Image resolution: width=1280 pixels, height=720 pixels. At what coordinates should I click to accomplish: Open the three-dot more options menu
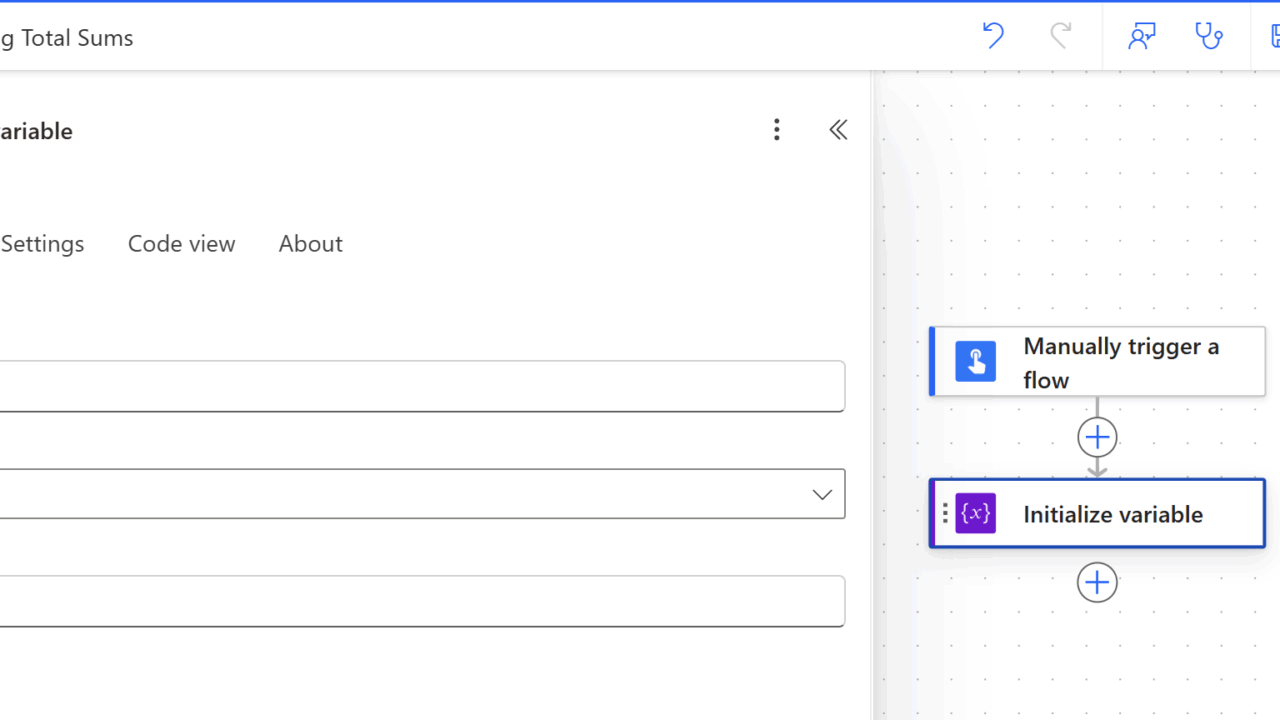pos(776,130)
